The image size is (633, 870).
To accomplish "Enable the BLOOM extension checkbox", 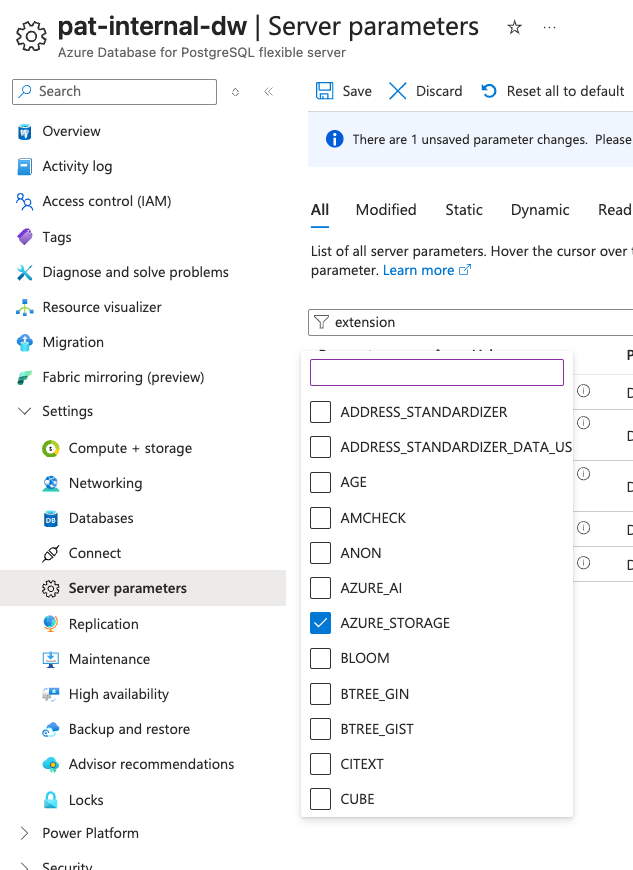I will (320, 658).
